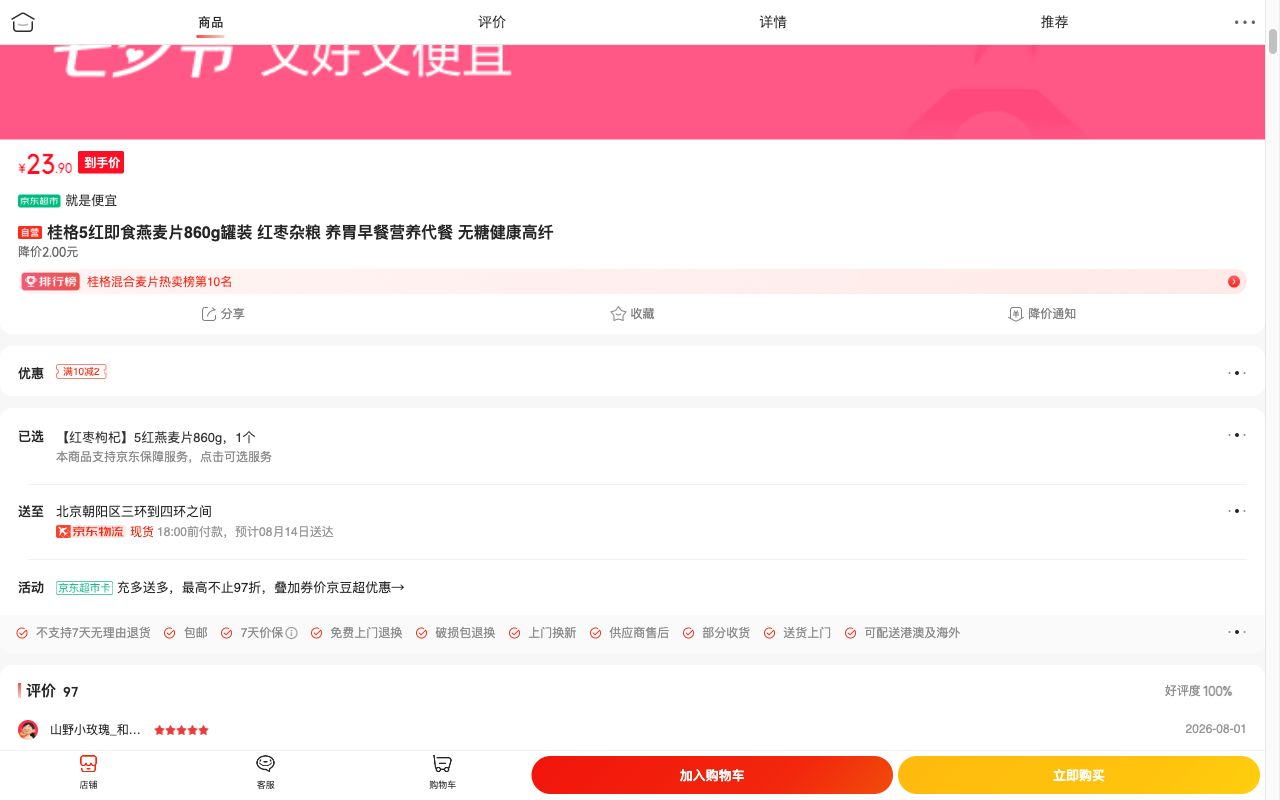Click the check icon beside 免费上门退换
This screenshot has height=800, width=1280.
(317, 633)
